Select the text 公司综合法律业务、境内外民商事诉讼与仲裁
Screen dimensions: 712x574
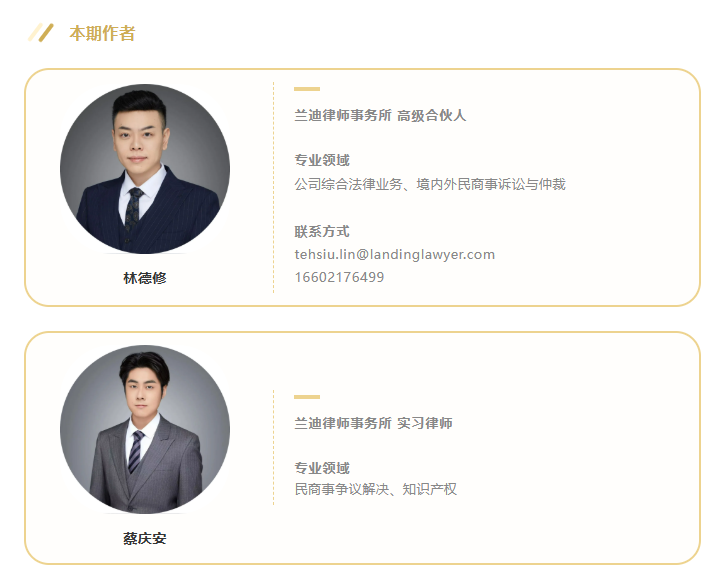(x=430, y=184)
